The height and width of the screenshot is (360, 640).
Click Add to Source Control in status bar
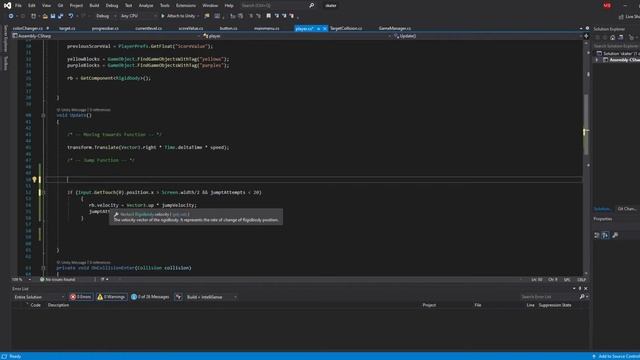point(616,356)
